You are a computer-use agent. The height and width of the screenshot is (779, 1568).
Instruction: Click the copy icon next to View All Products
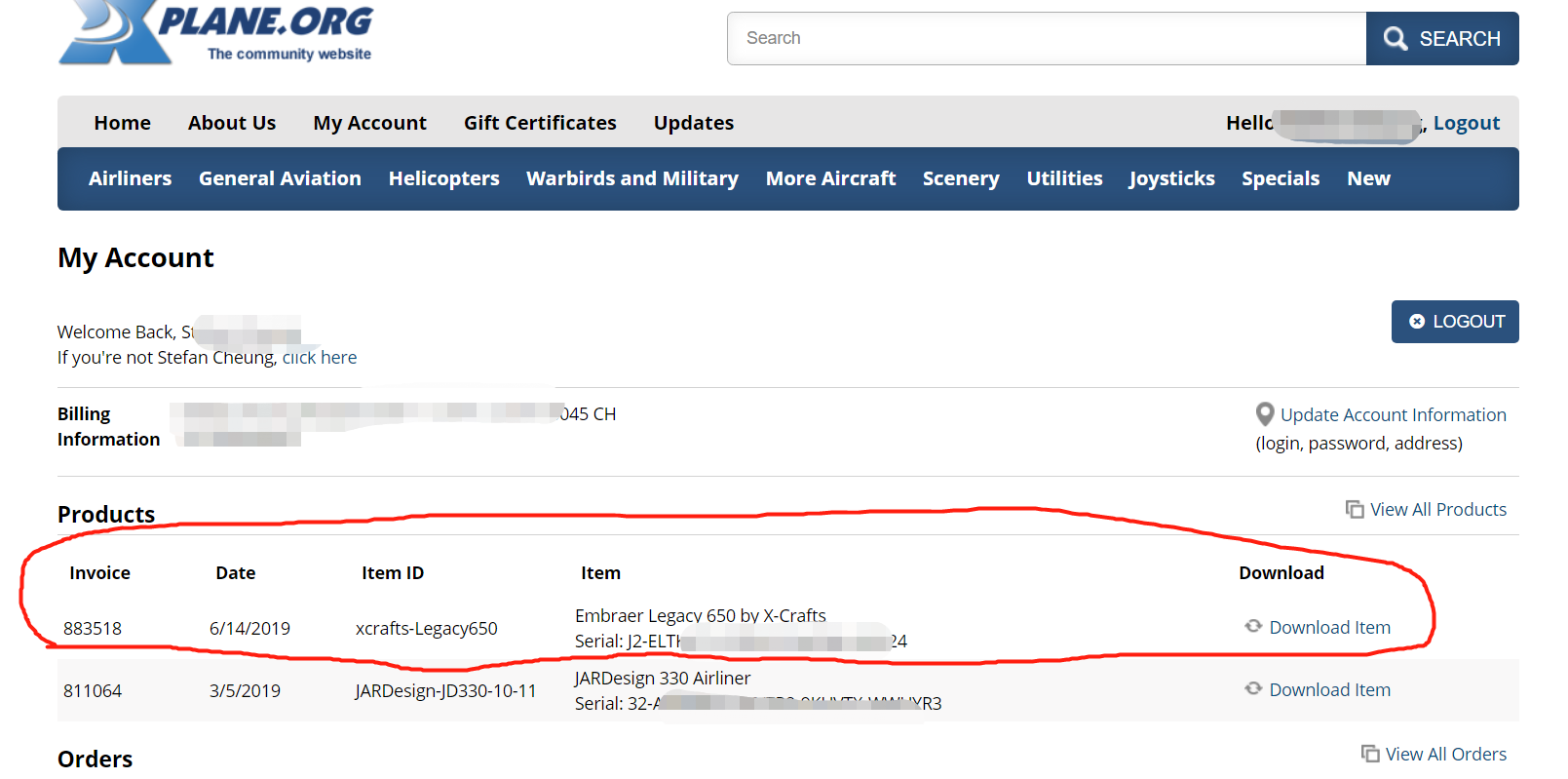(x=1355, y=509)
